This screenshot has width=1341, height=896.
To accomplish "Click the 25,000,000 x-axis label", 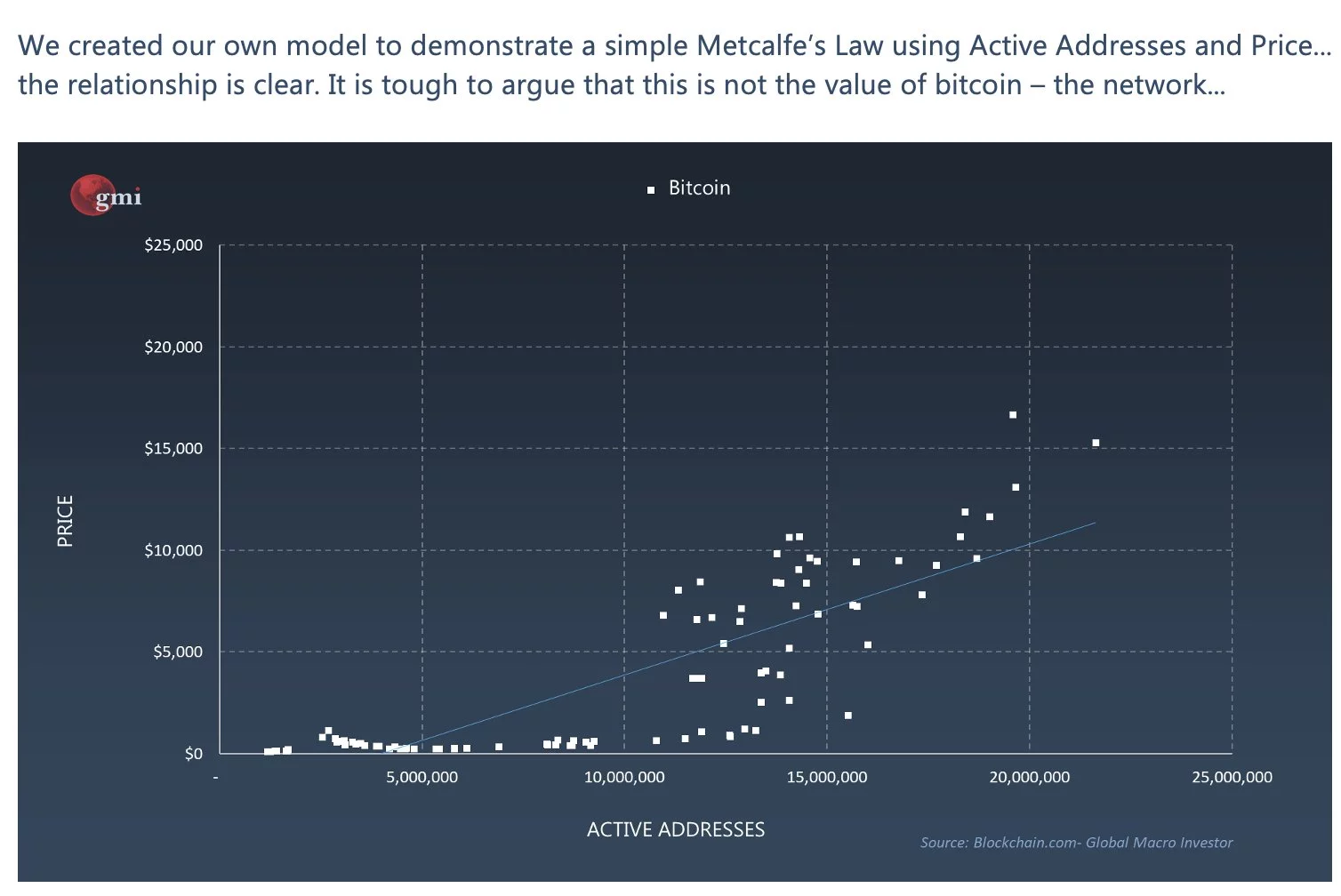I will pos(1232,777).
